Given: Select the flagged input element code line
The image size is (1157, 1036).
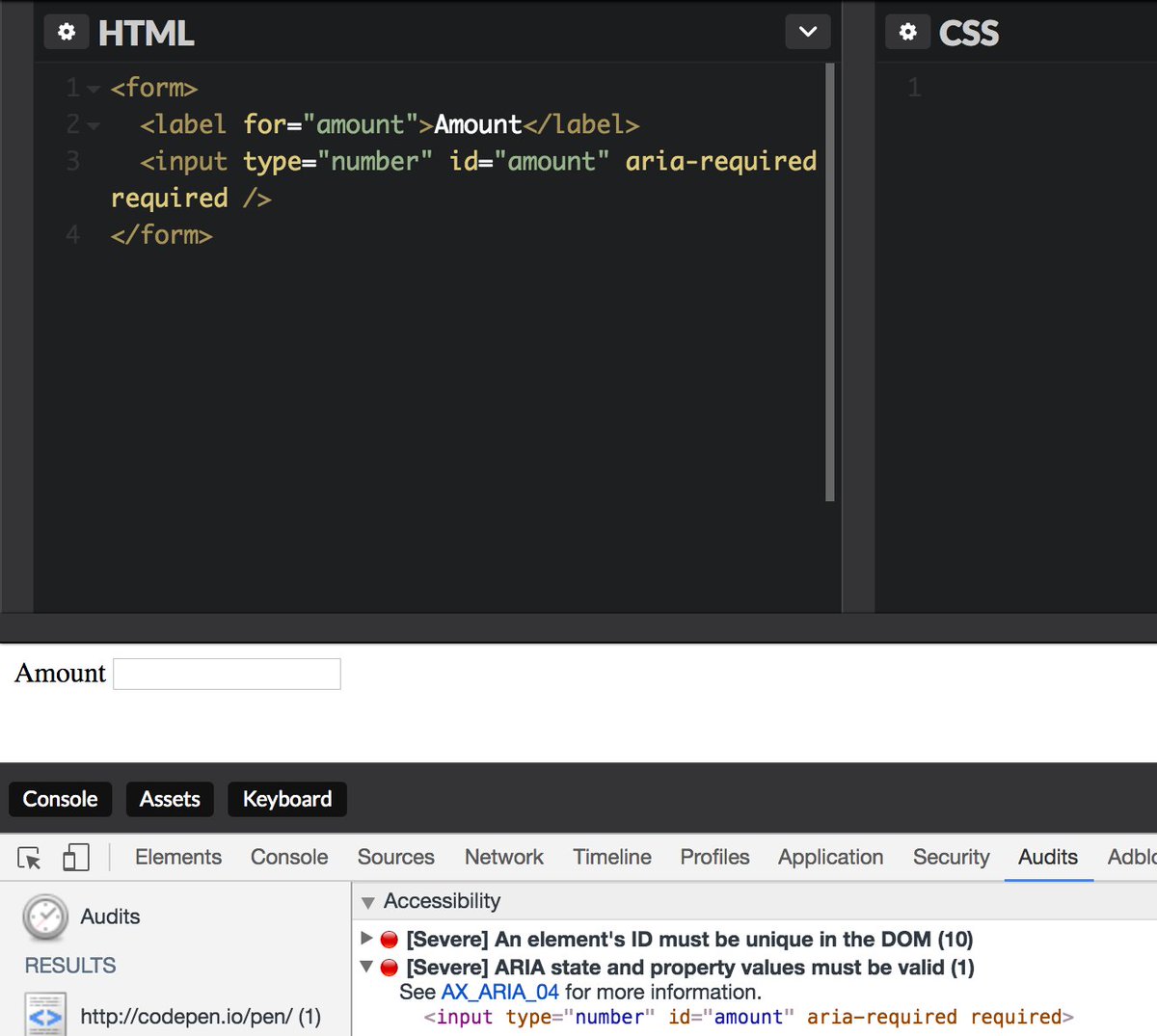Looking at the screenshot, I should click(748, 1017).
